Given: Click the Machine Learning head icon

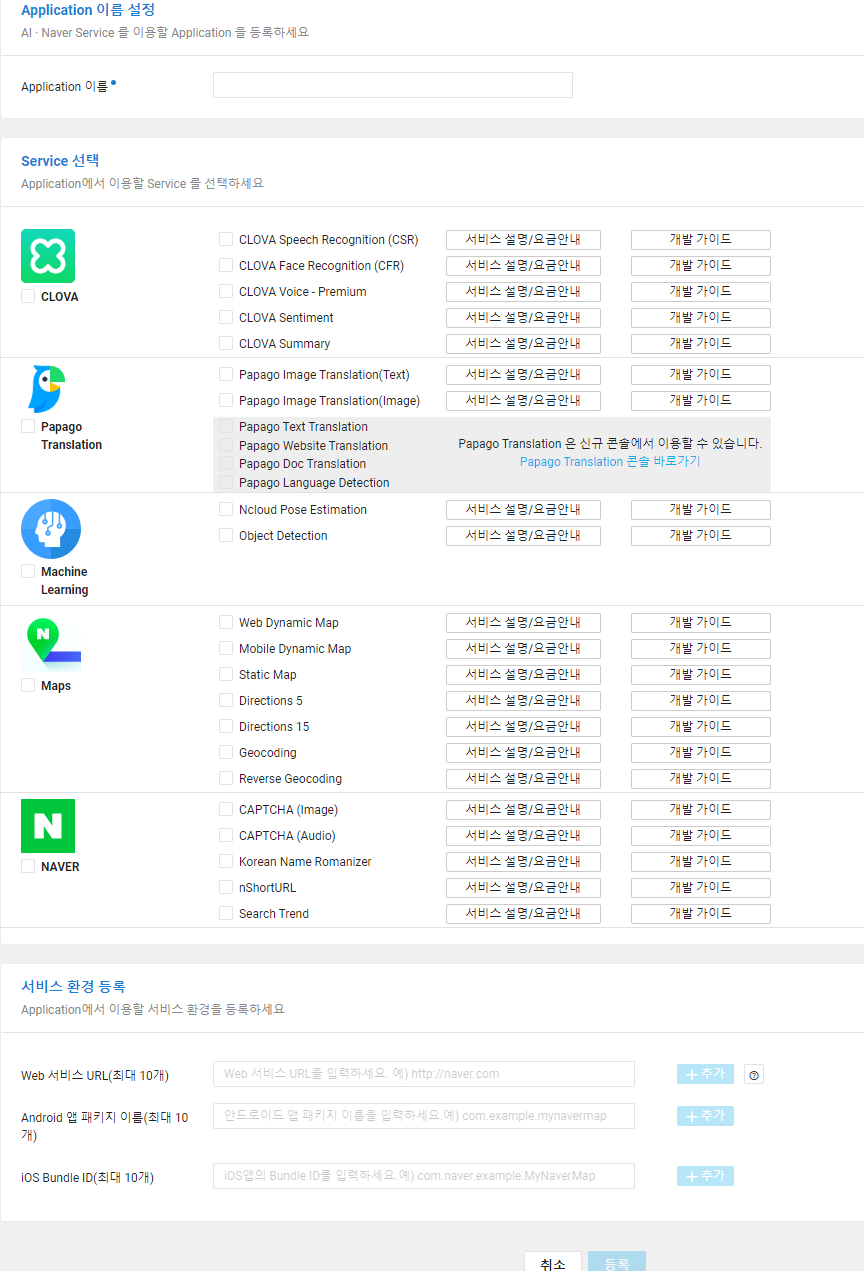Looking at the screenshot, I should tap(51, 529).
